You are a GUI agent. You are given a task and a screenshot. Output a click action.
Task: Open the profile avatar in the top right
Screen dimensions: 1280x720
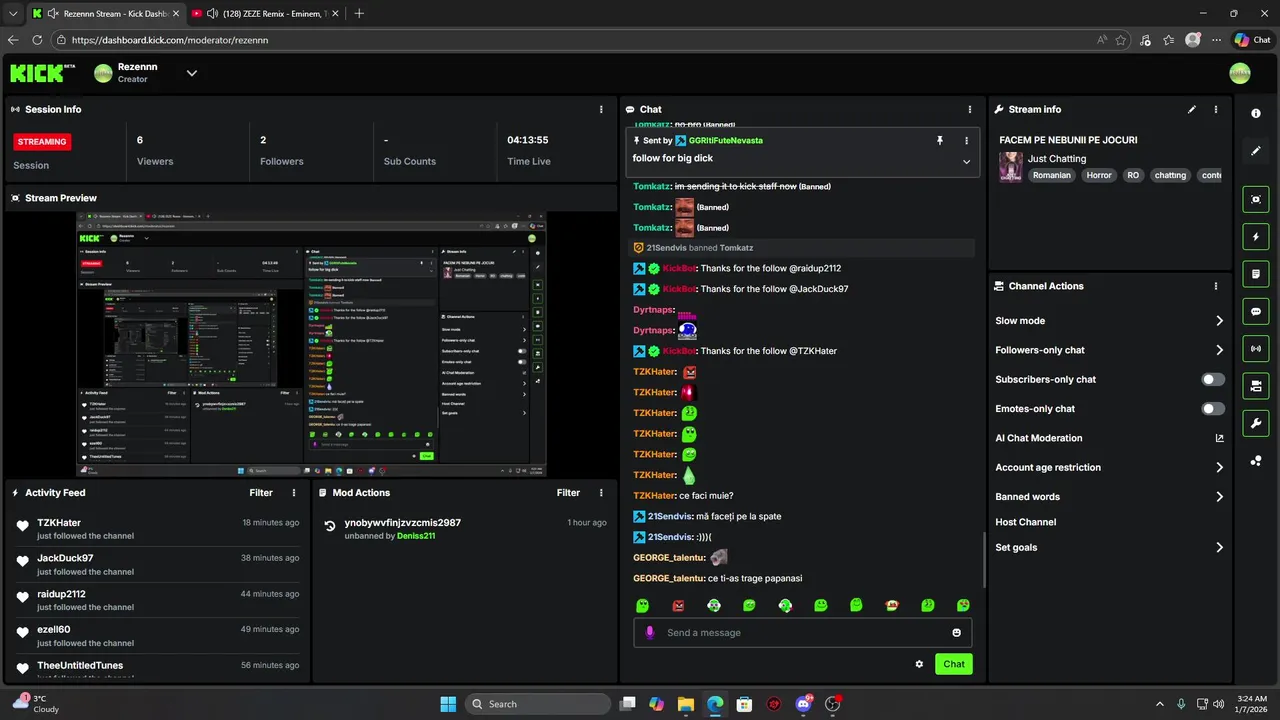click(1240, 73)
